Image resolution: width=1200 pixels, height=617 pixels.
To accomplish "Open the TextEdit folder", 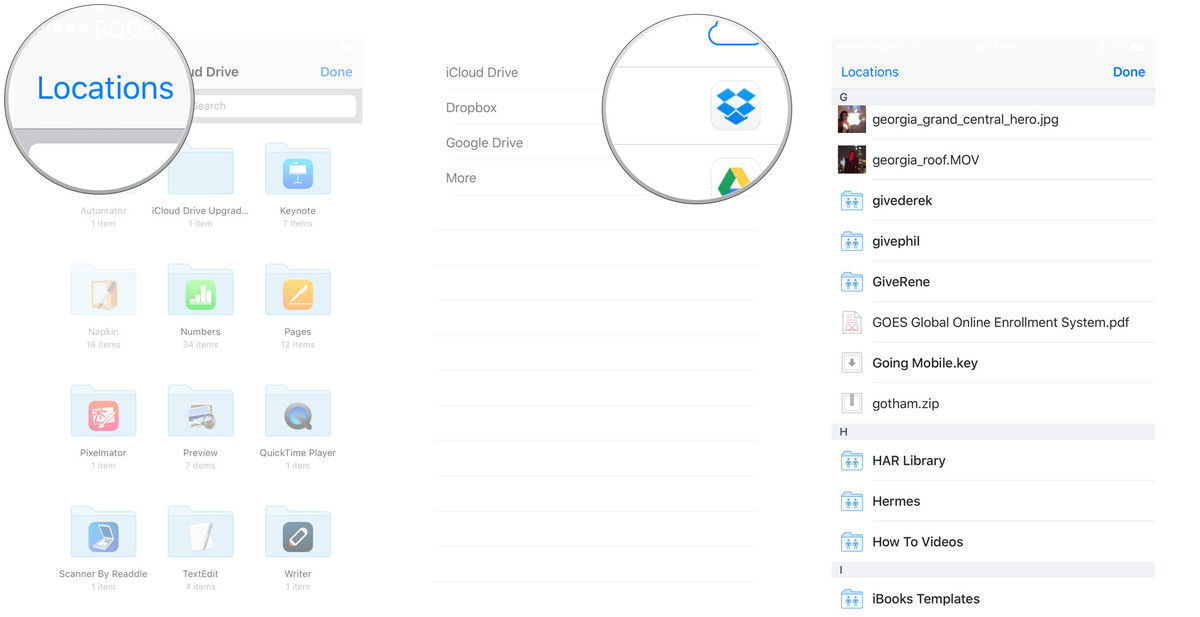I will pos(201,533).
